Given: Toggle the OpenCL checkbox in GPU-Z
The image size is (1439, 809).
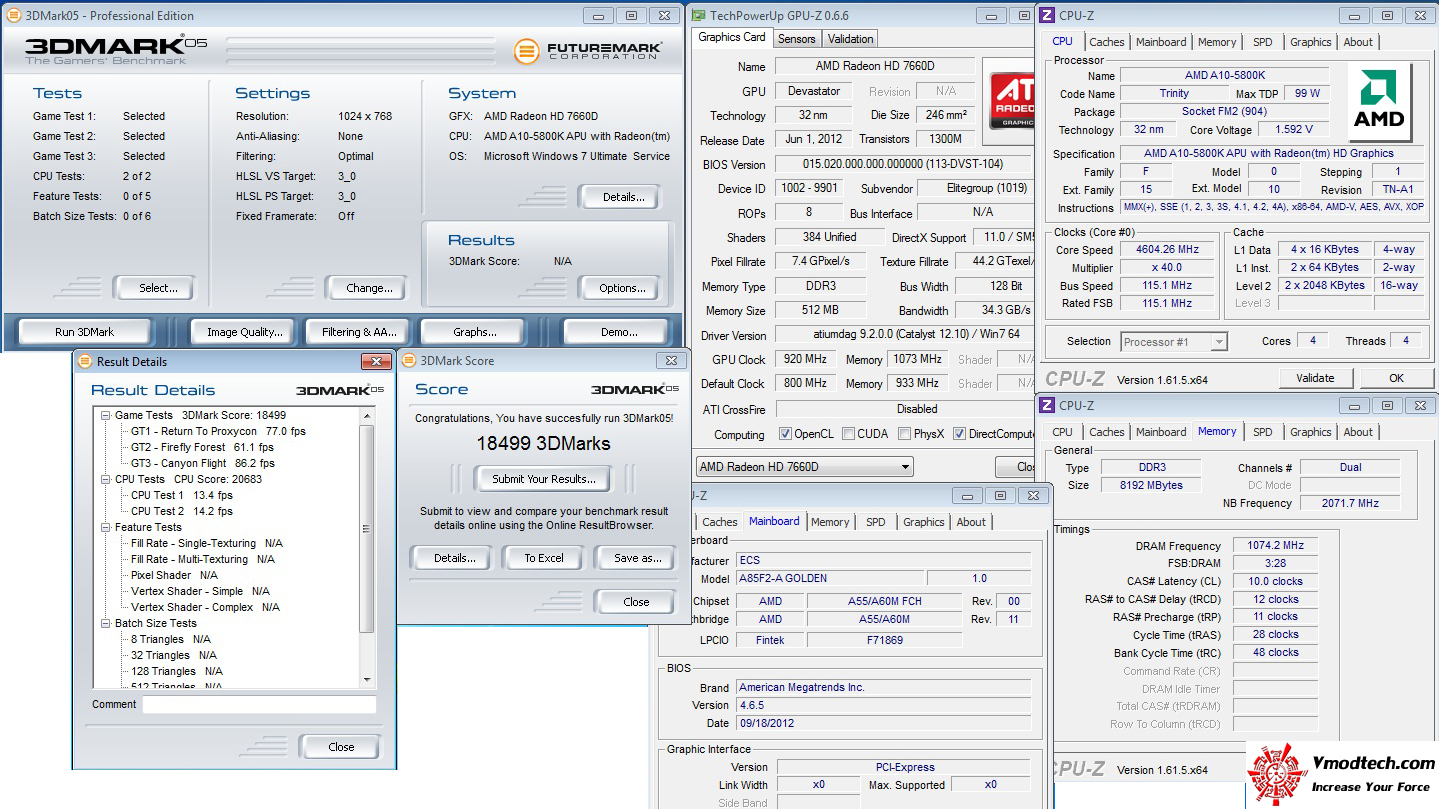Looking at the screenshot, I should pos(785,434).
